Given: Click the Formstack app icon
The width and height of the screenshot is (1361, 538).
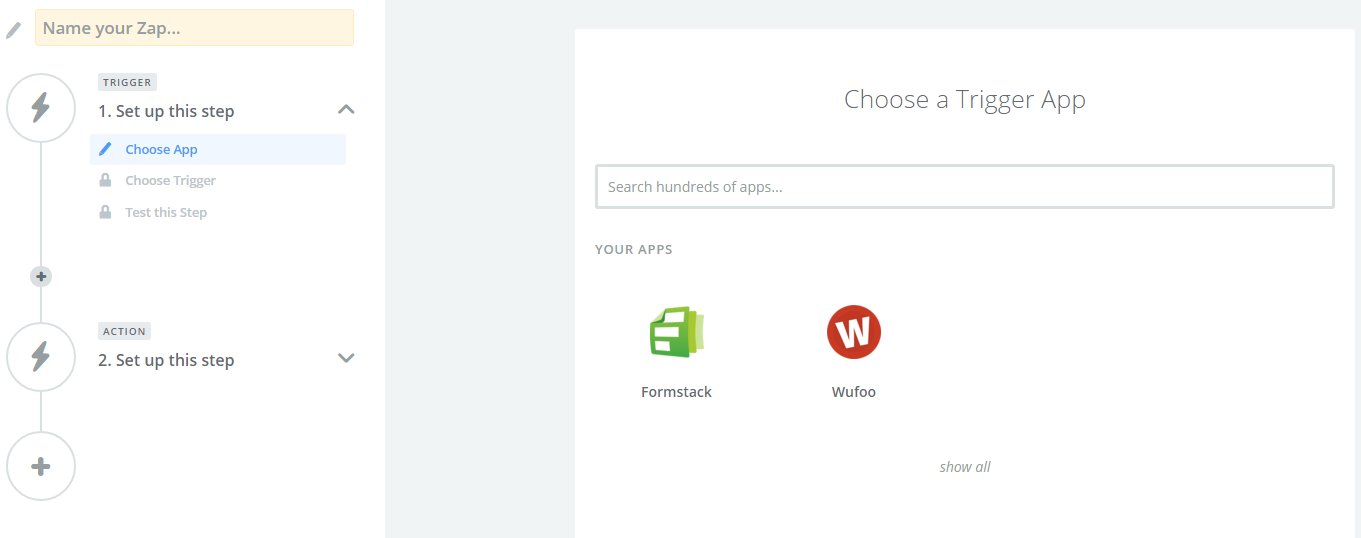Looking at the screenshot, I should pos(676,332).
